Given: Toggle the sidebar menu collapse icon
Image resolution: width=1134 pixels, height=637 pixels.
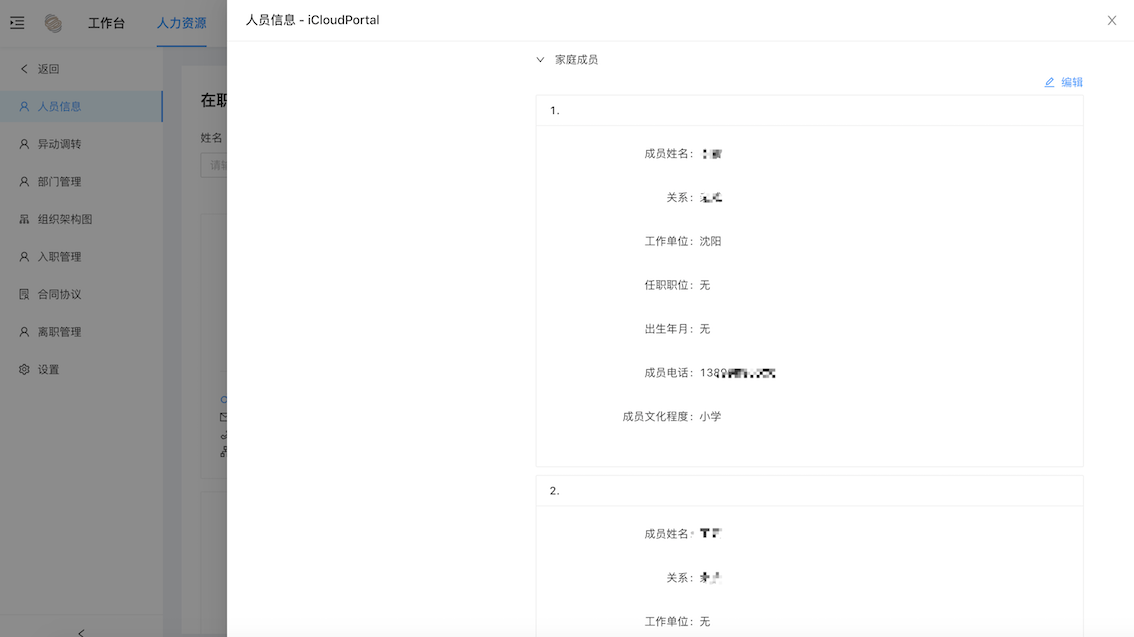Looking at the screenshot, I should click(x=17, y=23).
